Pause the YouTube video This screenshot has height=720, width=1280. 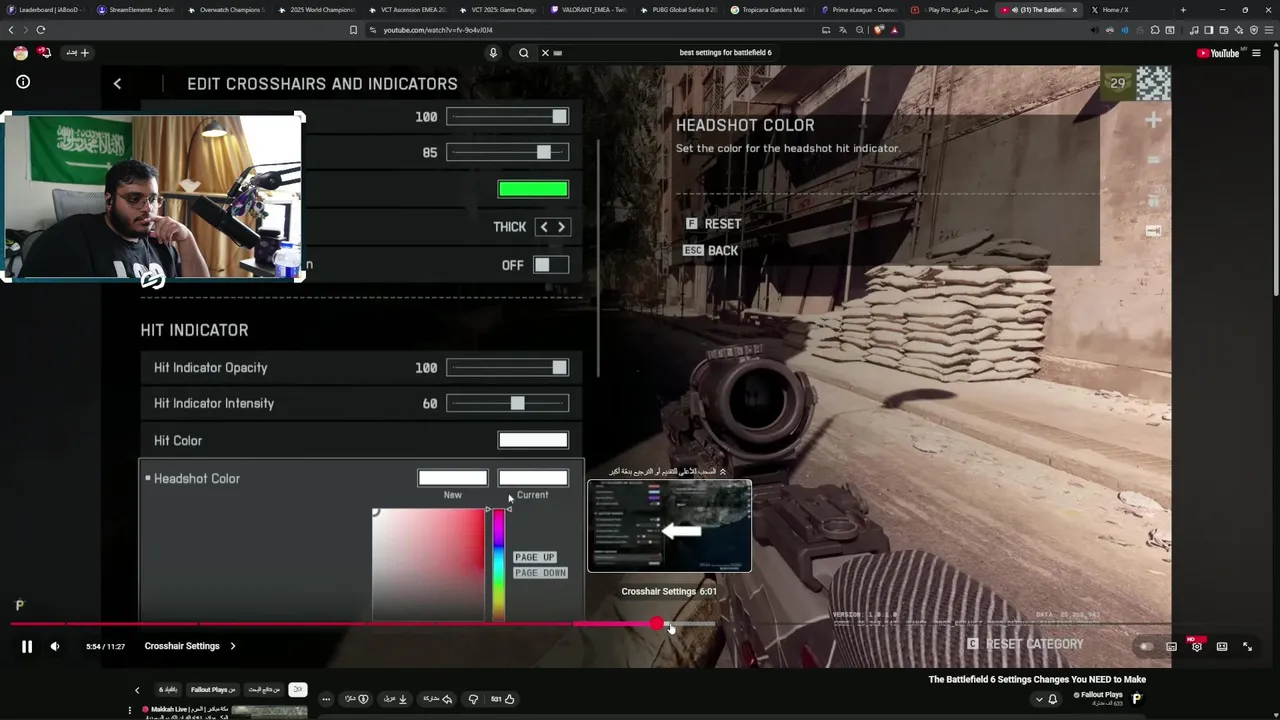point(27,646)
